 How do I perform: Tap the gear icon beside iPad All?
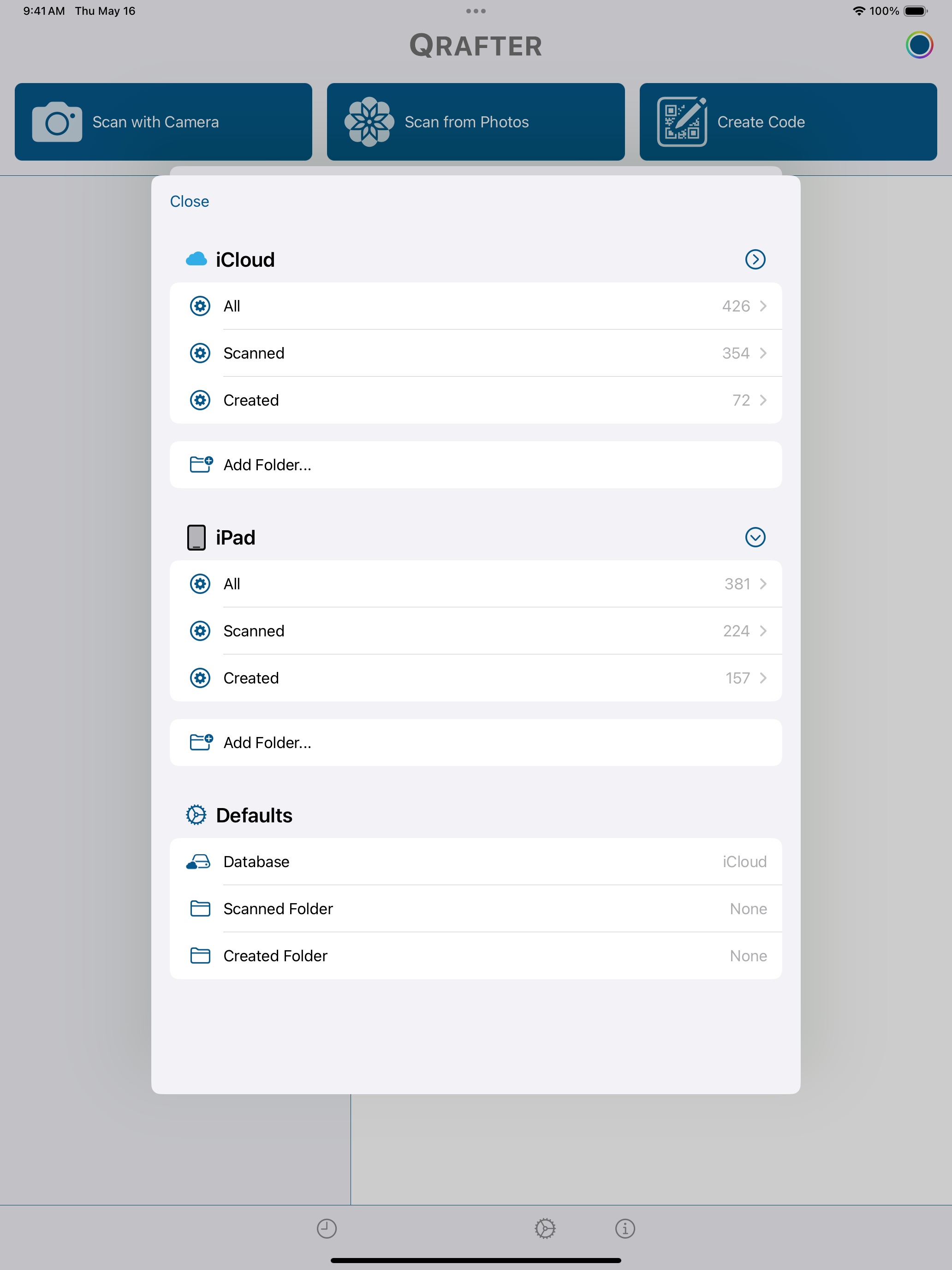[200, 584]
